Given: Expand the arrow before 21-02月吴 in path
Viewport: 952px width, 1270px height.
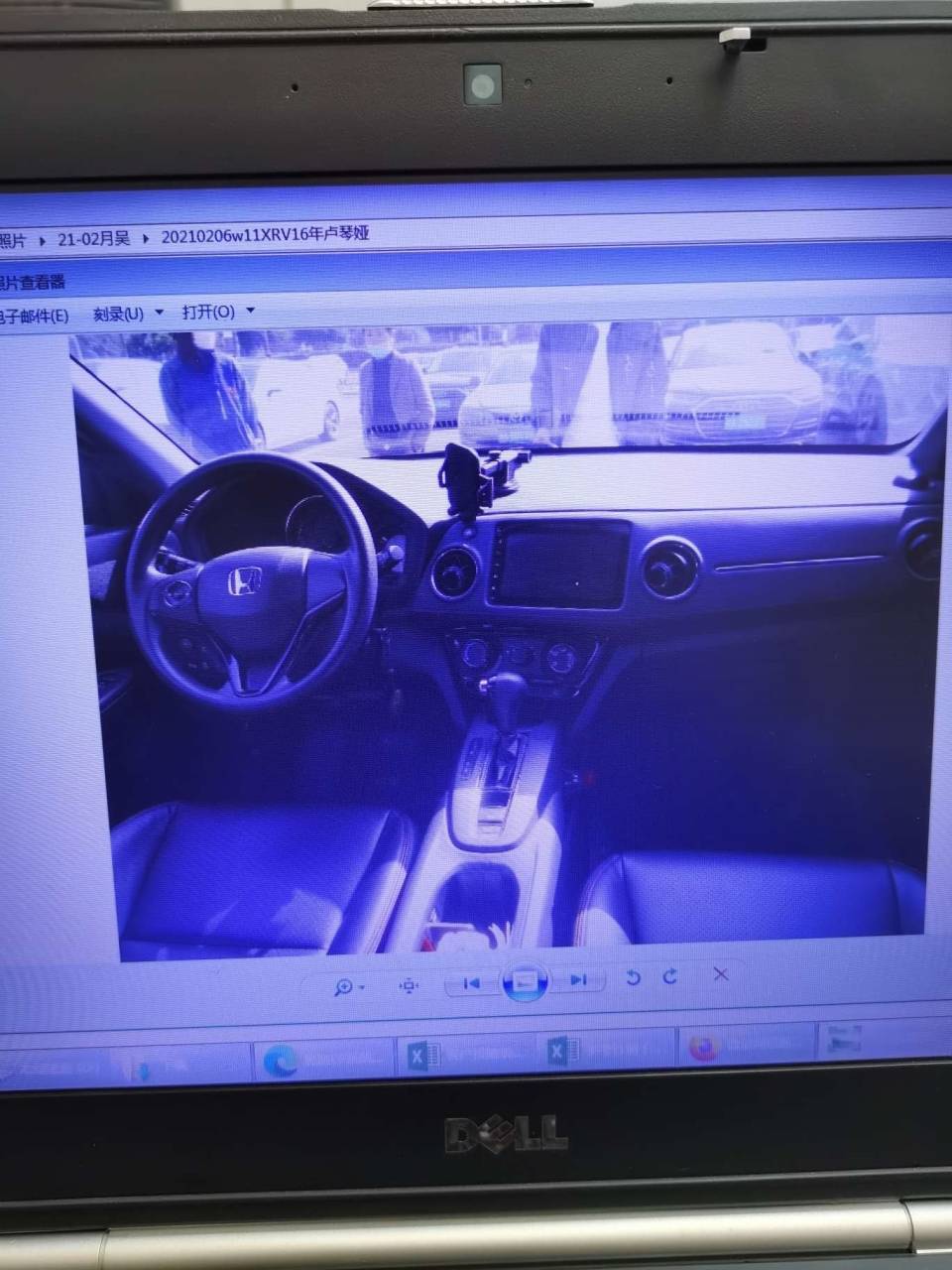Looking at the screenshot, I should coord(43,240).
